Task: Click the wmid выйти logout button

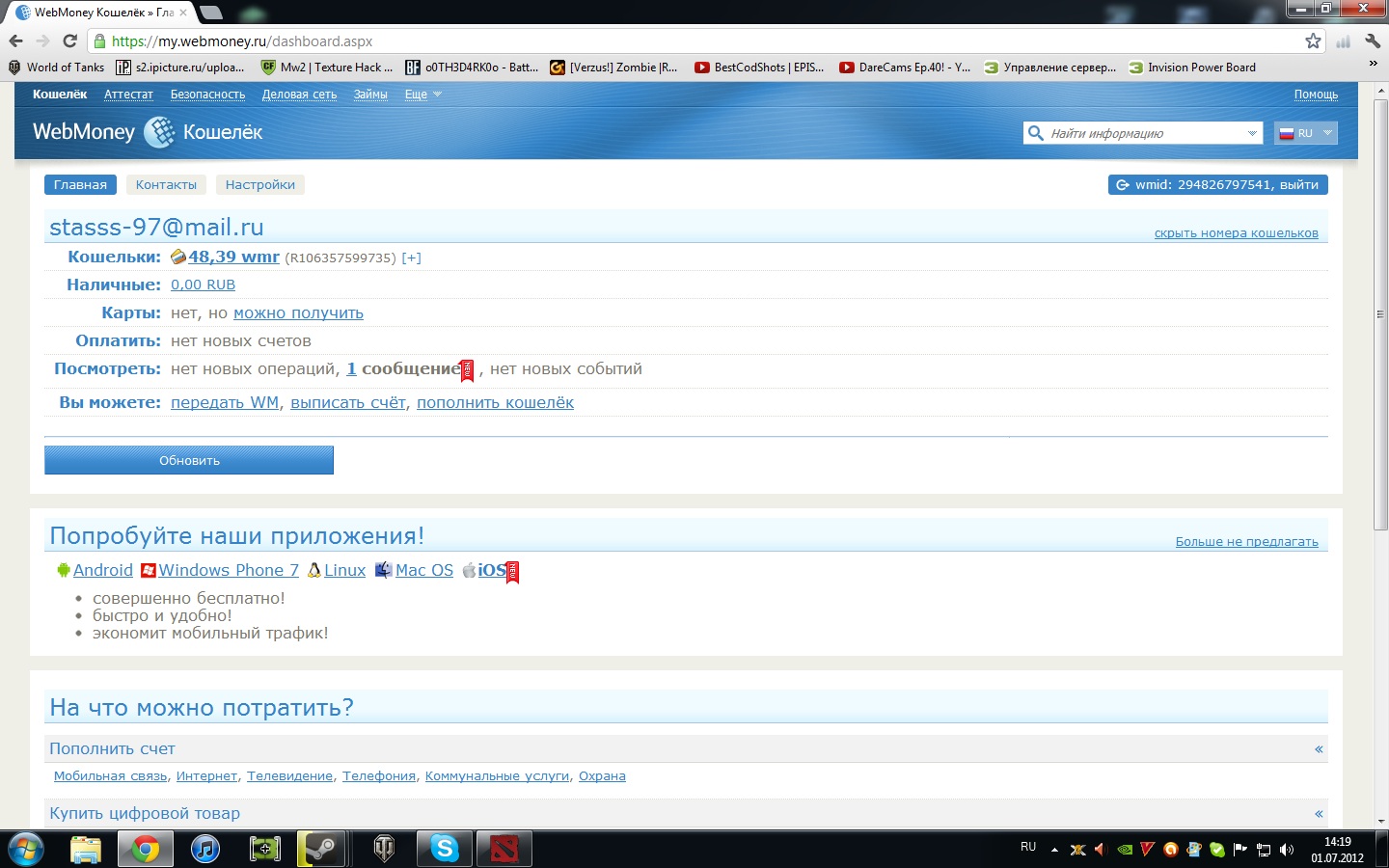Action: tap(1218, 185)
